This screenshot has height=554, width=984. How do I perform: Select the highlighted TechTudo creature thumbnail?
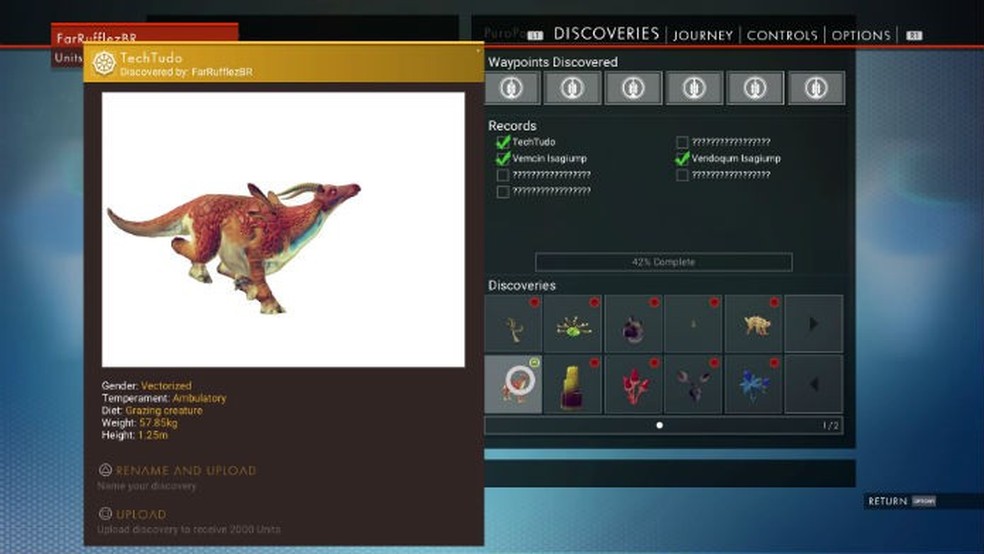pyautogui.click(x=513, y=384)
